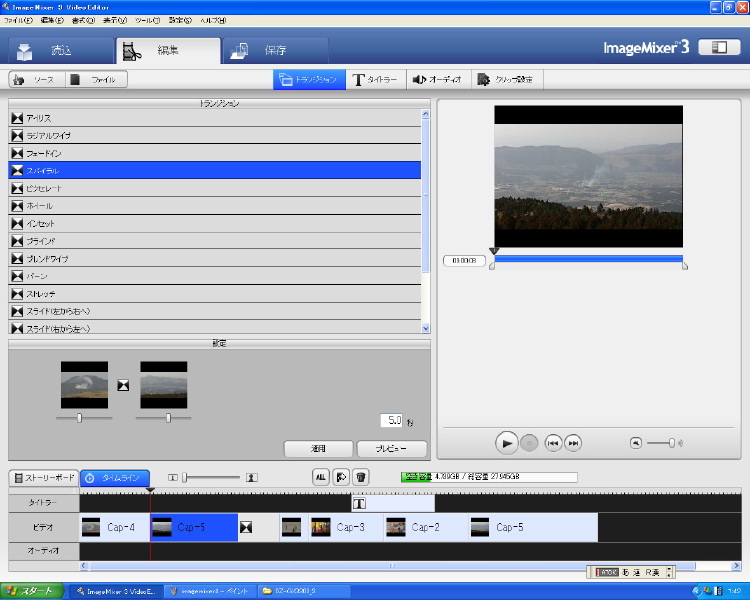Switch to the タイムライン view
The width and height of the screenshot is (750, 600).
pos(115,478)
